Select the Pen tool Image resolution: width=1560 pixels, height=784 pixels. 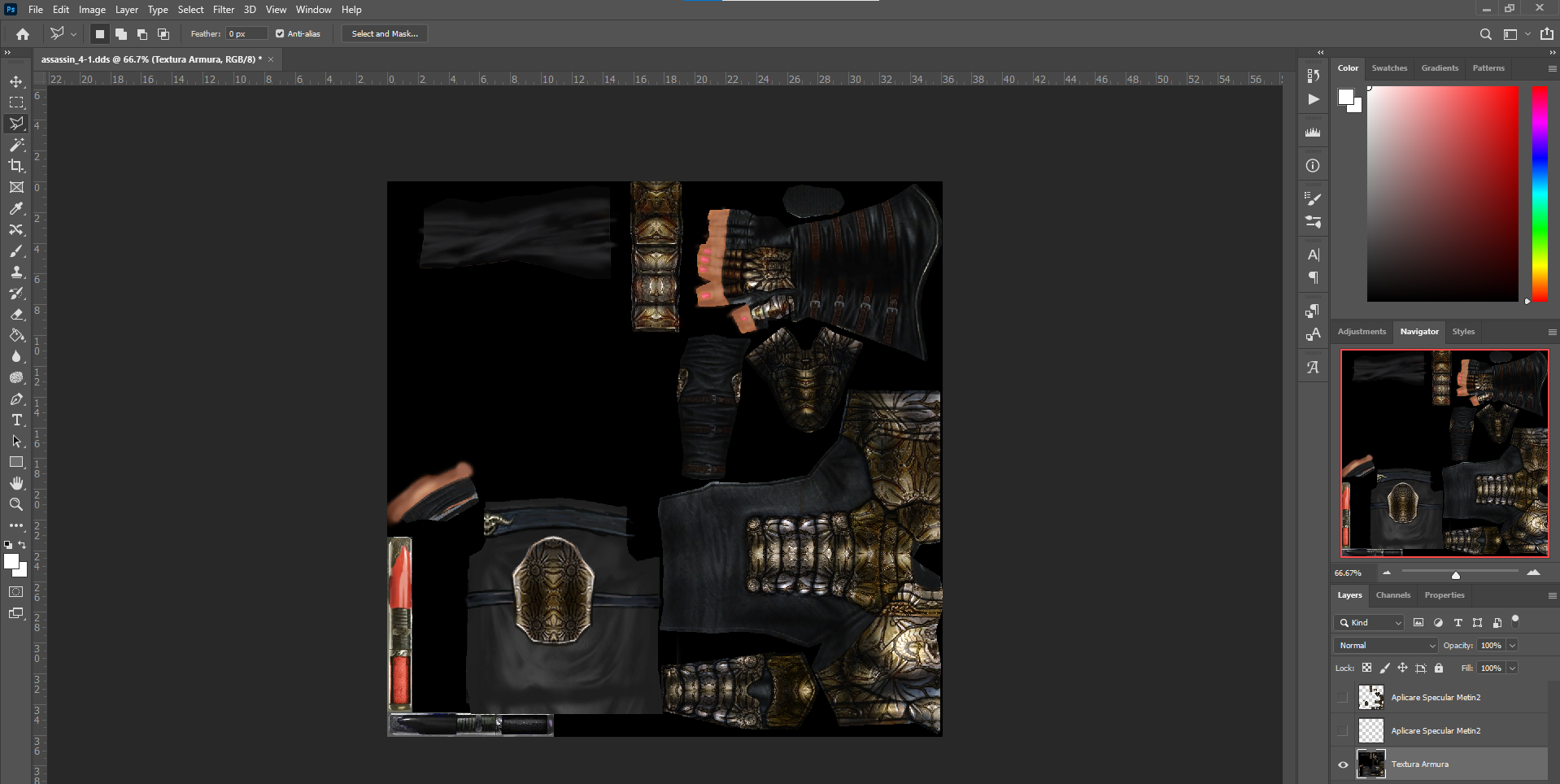[16, 399]
